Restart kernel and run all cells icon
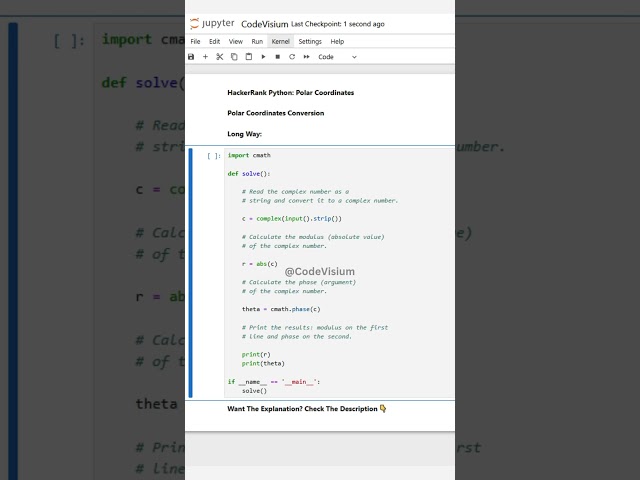This screenshot has height=480, width=640. tap(307, 57)
